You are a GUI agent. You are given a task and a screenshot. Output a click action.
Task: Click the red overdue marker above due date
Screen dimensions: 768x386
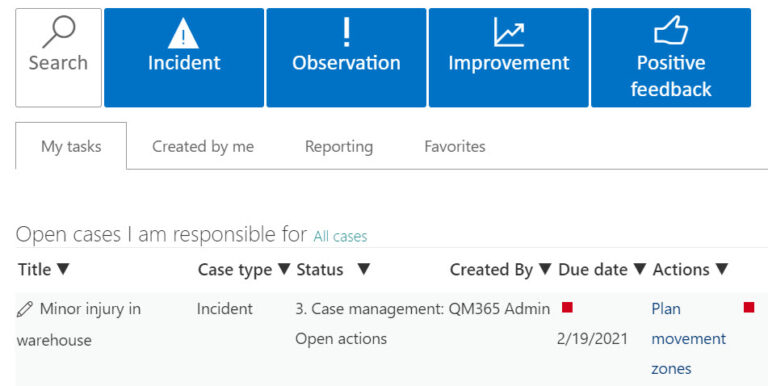point(567,307)
